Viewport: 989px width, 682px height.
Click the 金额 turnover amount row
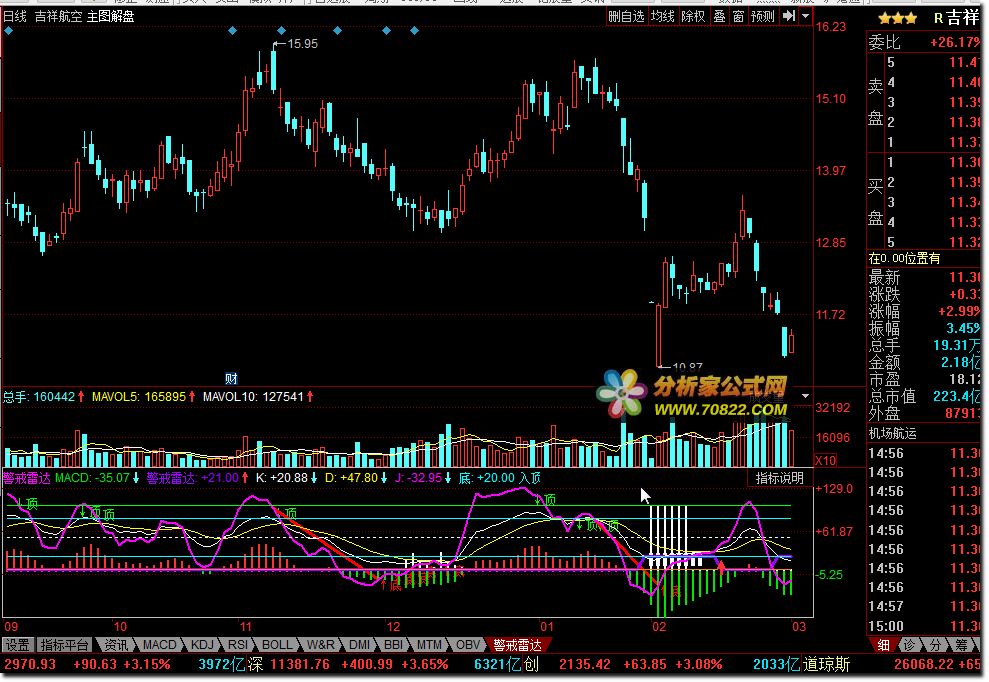click(x=924, y=362)
